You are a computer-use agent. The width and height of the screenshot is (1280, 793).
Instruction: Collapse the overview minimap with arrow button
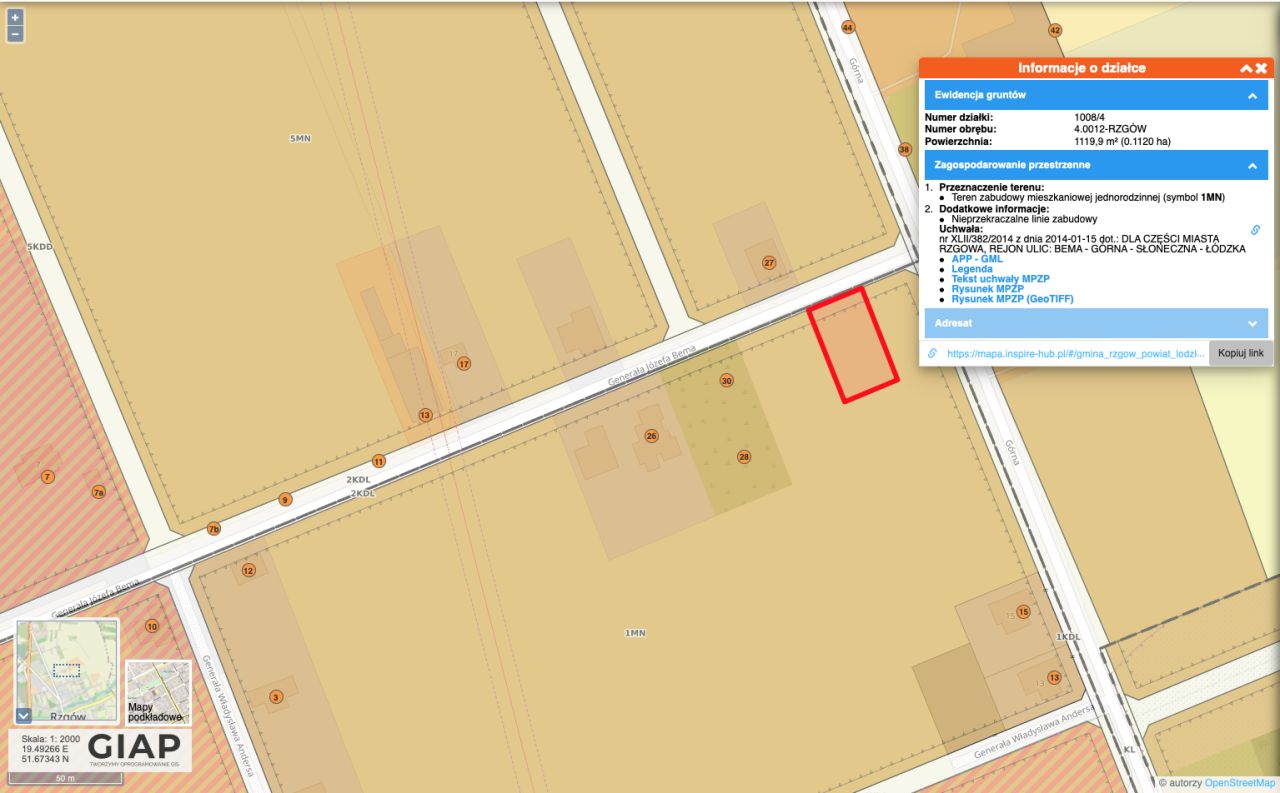pos(24,715)
